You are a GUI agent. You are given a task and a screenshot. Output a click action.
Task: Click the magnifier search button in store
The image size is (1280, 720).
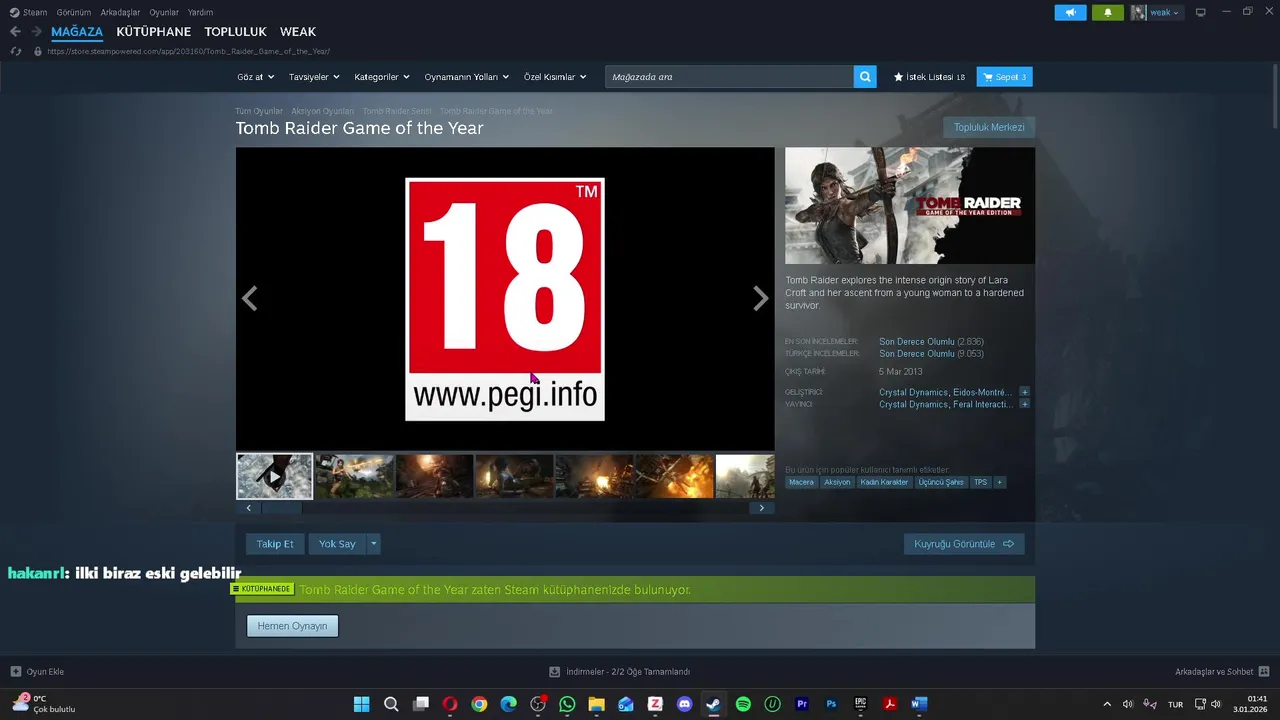point(865,77)
